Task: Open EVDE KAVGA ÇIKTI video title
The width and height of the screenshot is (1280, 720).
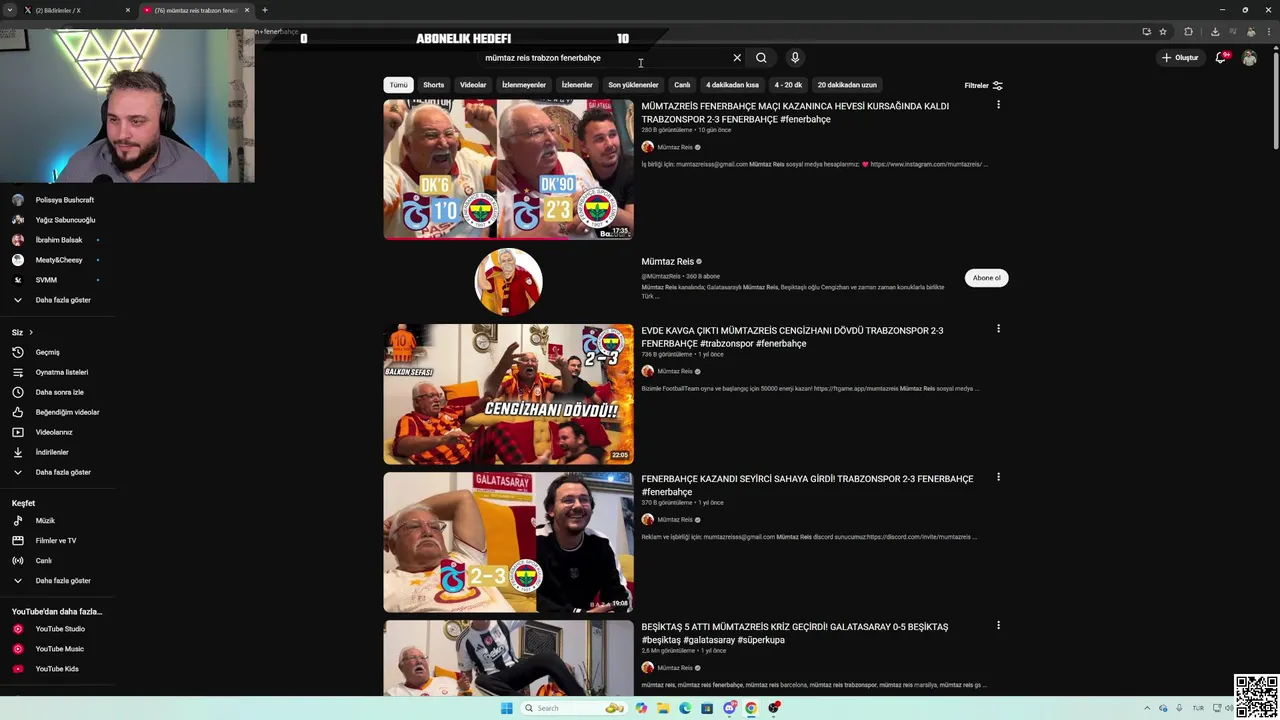Action: tap(792, 337)
